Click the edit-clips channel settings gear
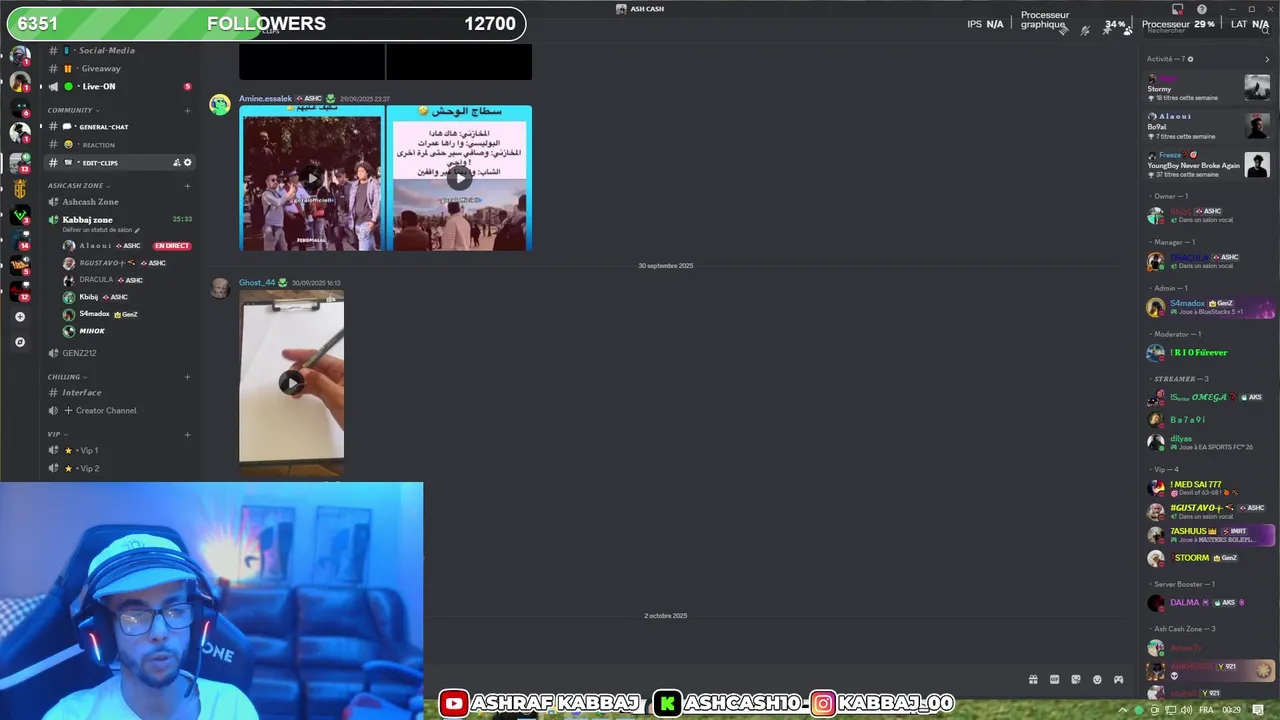 [x=187, y=163]
